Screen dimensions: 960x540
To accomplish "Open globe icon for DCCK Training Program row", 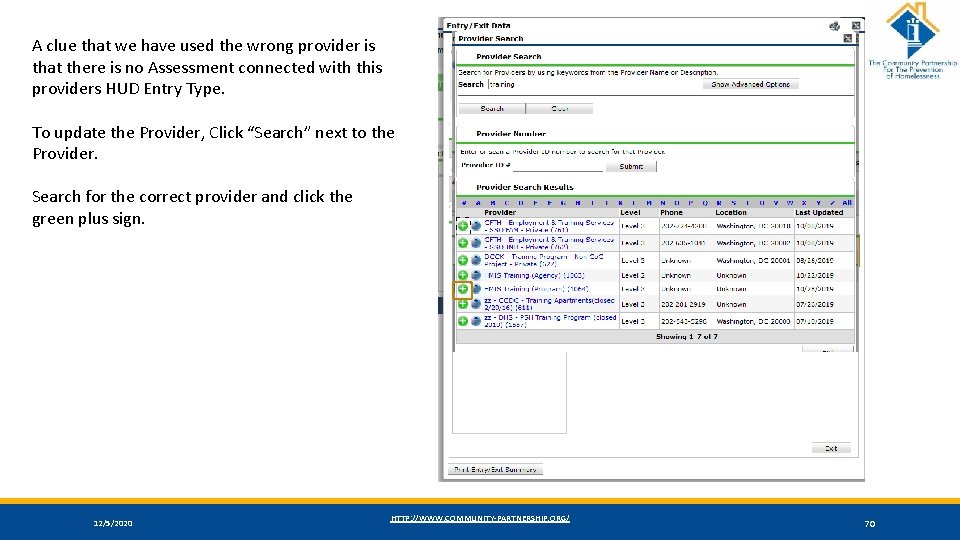I will (476, 260).
